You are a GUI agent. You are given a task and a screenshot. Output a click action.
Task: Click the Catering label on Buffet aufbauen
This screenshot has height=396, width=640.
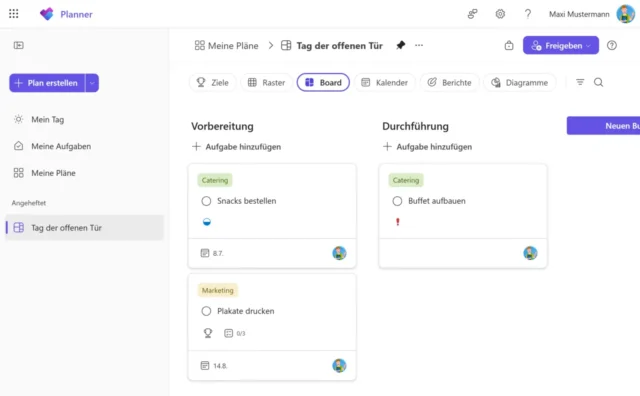(406, 180)
